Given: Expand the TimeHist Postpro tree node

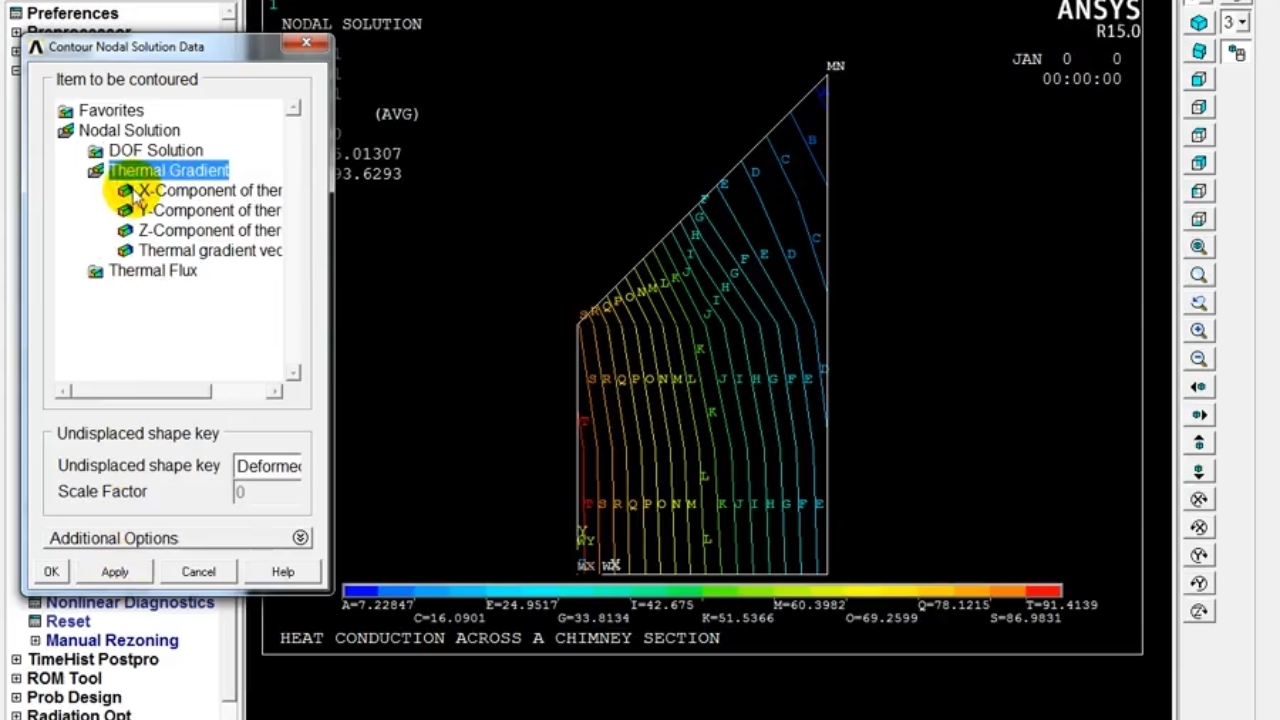Looking at the screenshot, I should [x=16, y=660].
